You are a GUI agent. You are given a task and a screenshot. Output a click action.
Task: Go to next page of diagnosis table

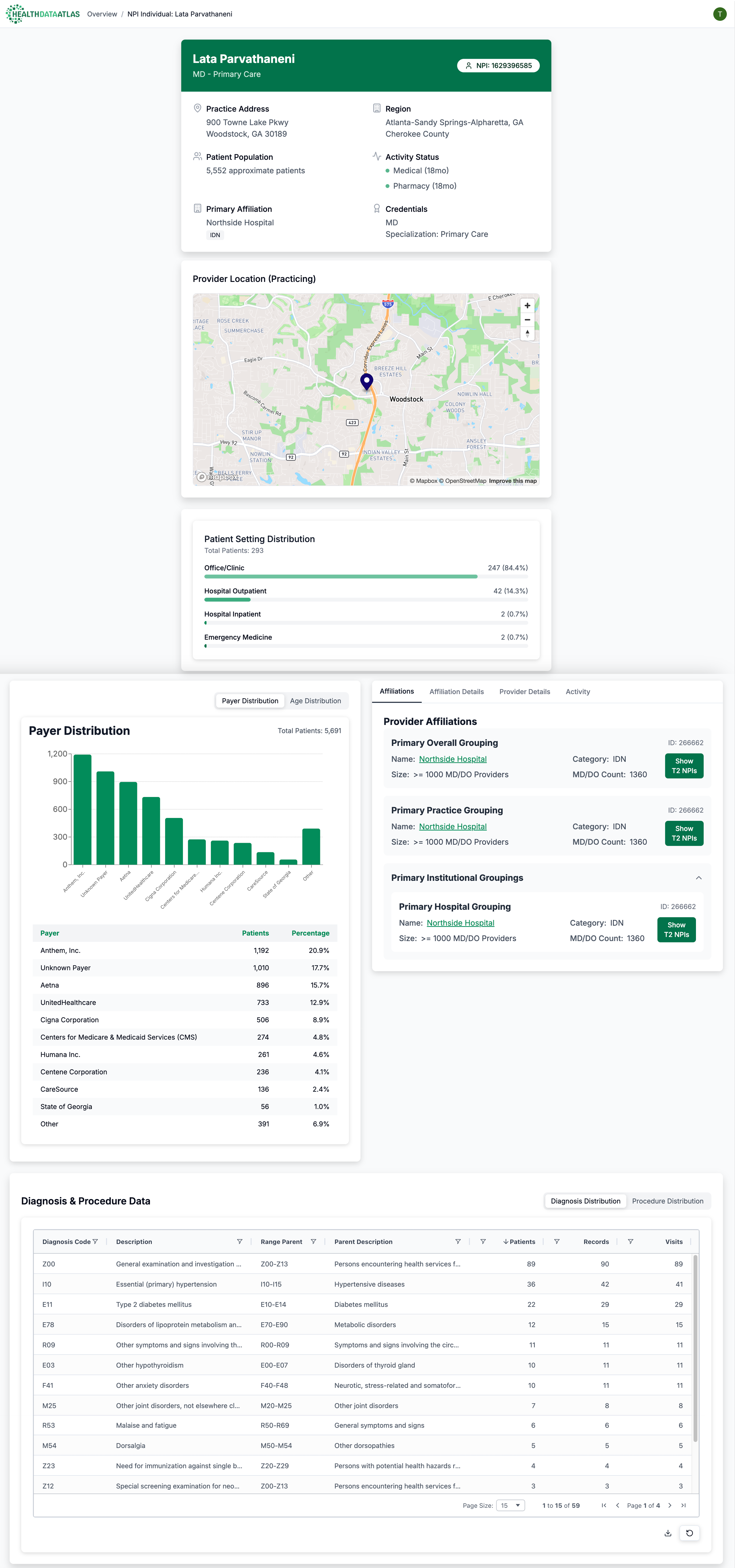pyautogui.click(x=670, y=1505)
